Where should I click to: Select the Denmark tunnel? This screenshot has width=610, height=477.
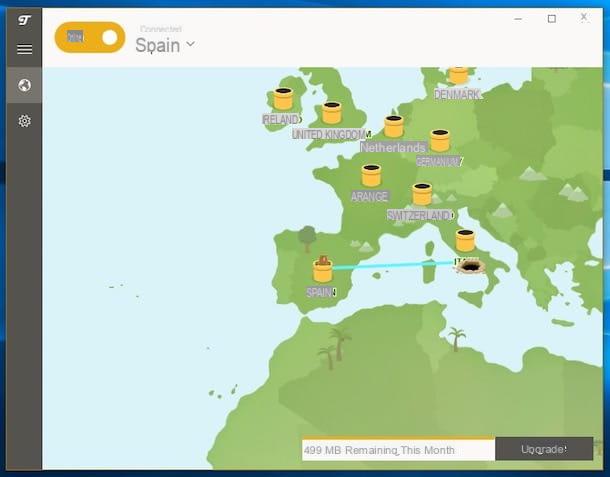458,75
